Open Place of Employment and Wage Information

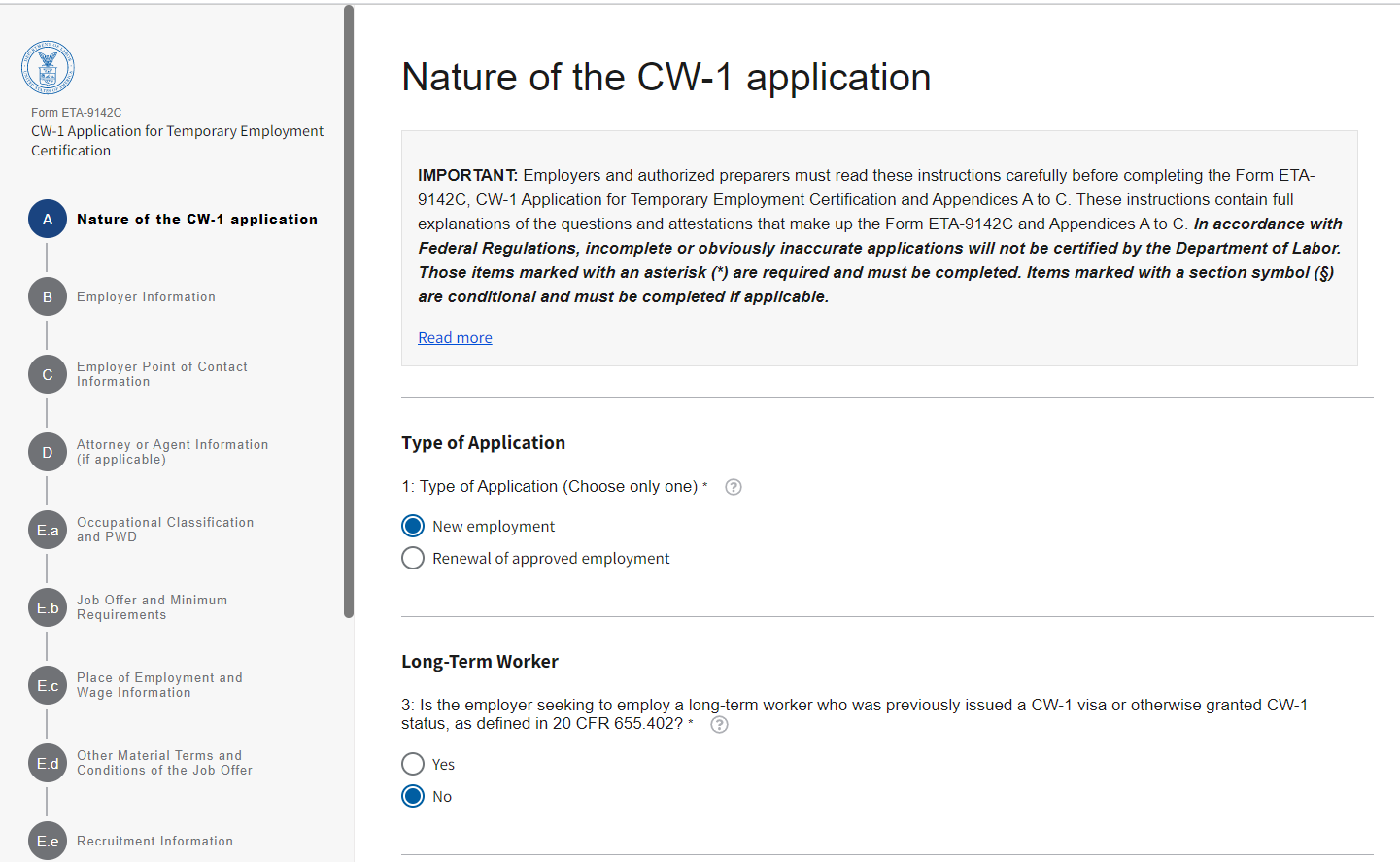[159, 685]
